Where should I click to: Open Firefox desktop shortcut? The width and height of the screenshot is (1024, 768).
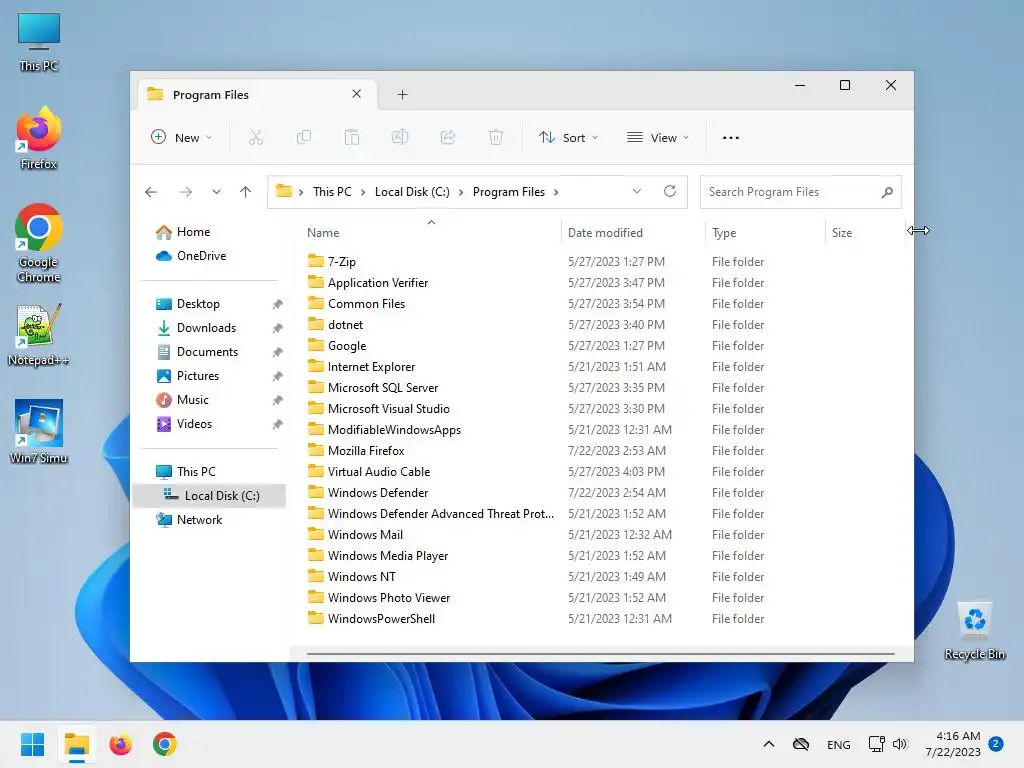tap(39, 138)
